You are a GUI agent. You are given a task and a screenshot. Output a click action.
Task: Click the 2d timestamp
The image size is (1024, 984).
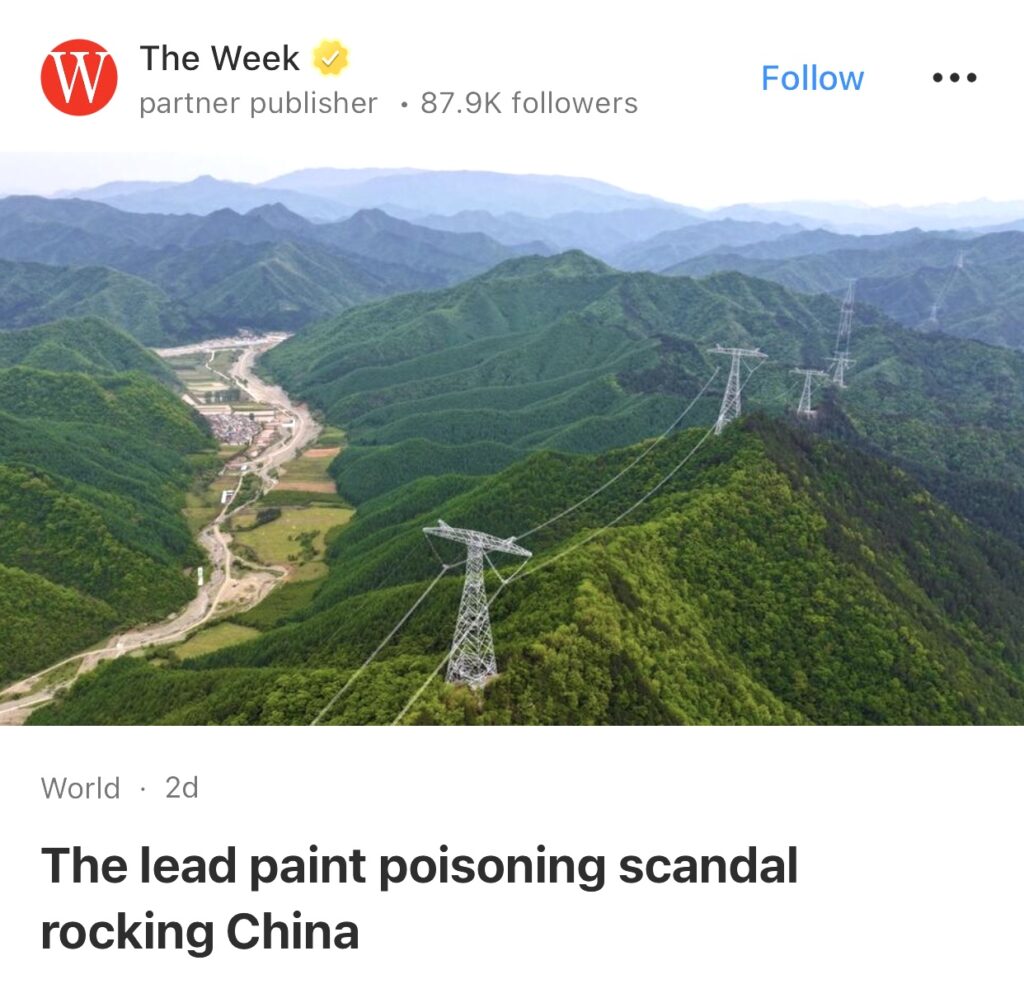click(x=182, y=787)
